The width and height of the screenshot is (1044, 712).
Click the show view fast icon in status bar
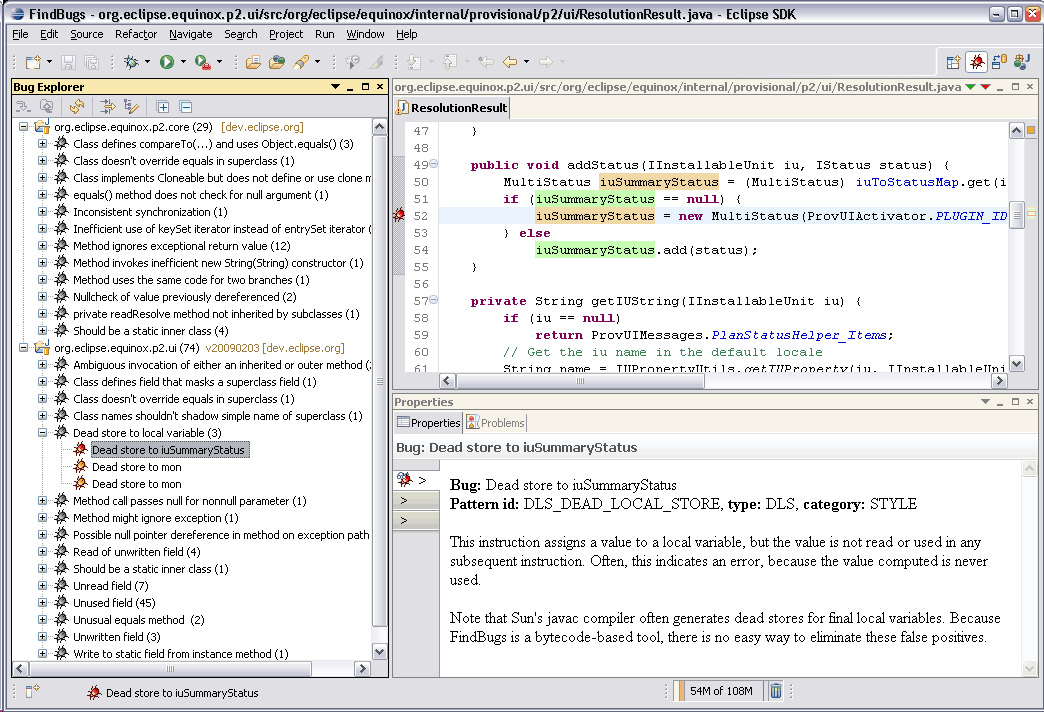click(x=33, y=691)
